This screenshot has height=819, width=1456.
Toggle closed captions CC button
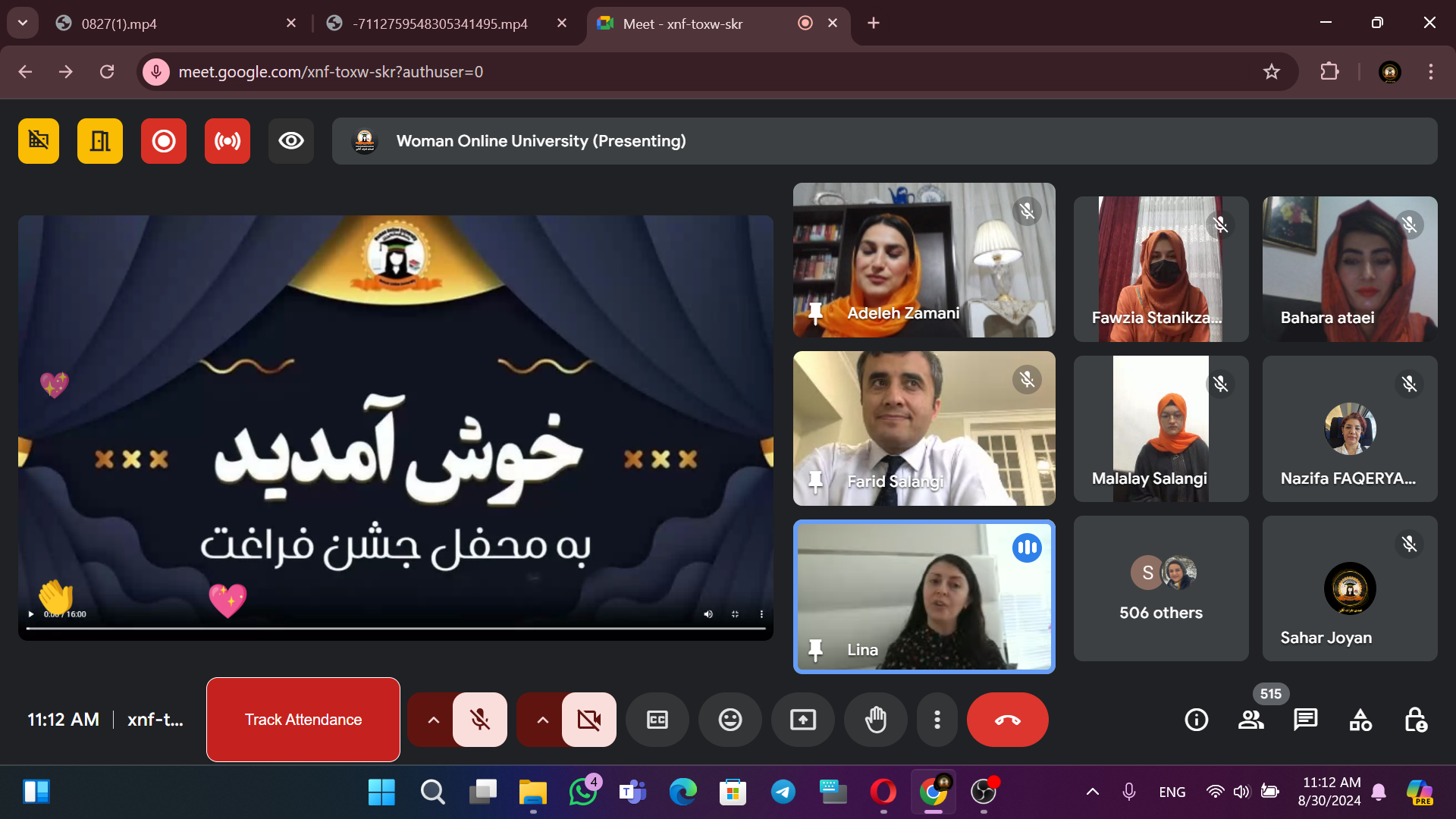click(657, 720)
